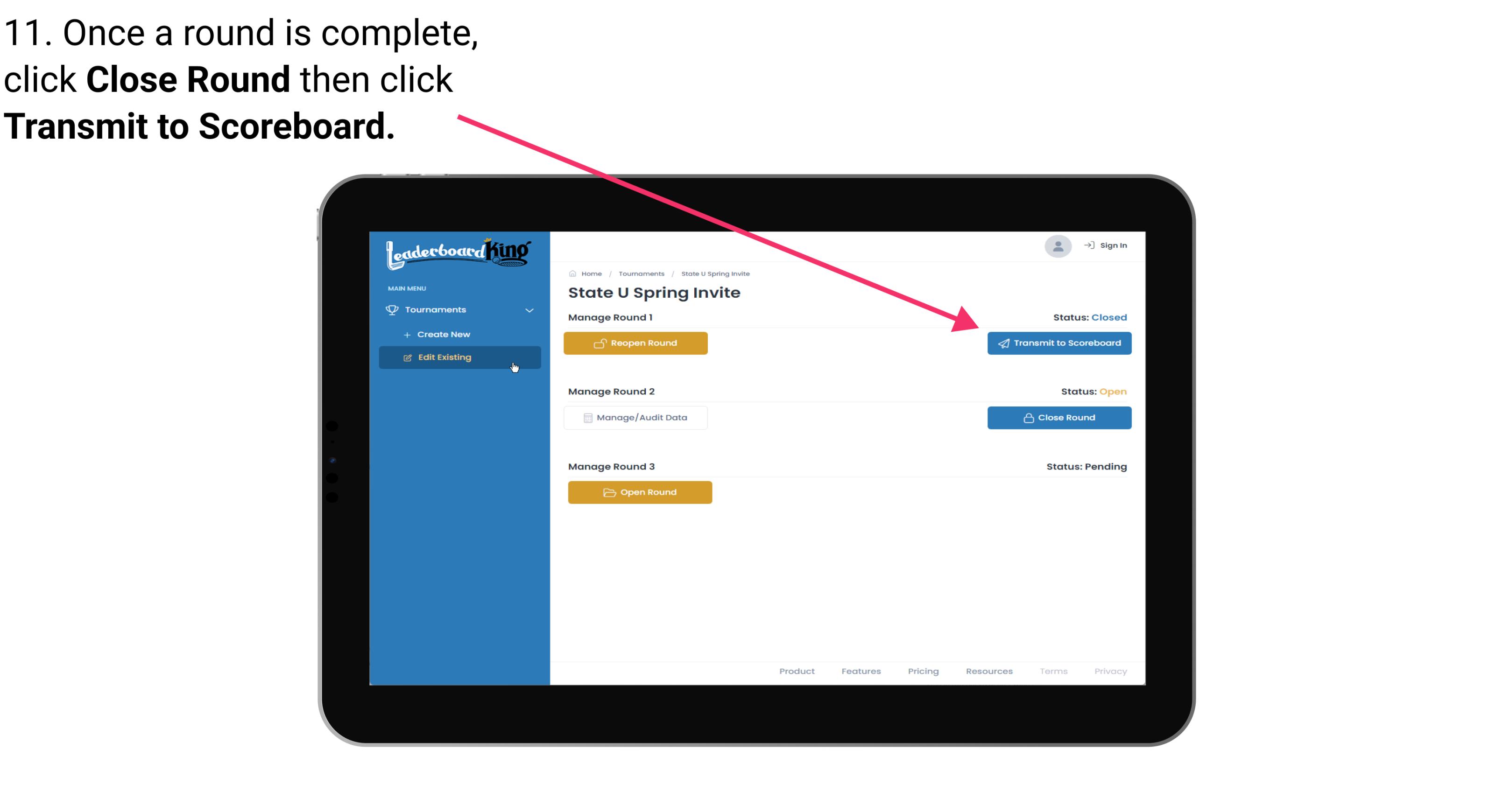Click the Reopen Round icon
The width and height of the screenshot is (1510, 812).
(600, 342)
